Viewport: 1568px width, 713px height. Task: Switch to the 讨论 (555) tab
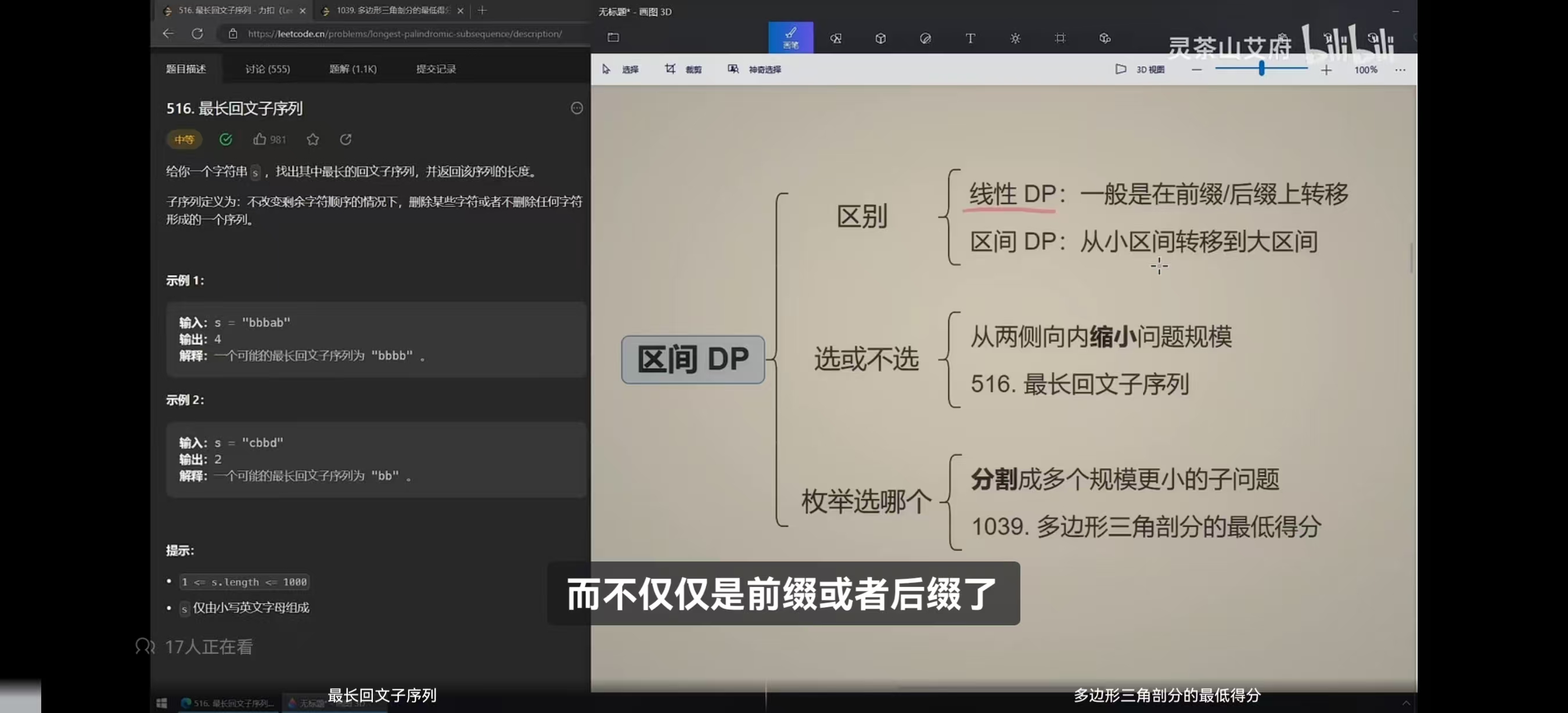(267, 69)
